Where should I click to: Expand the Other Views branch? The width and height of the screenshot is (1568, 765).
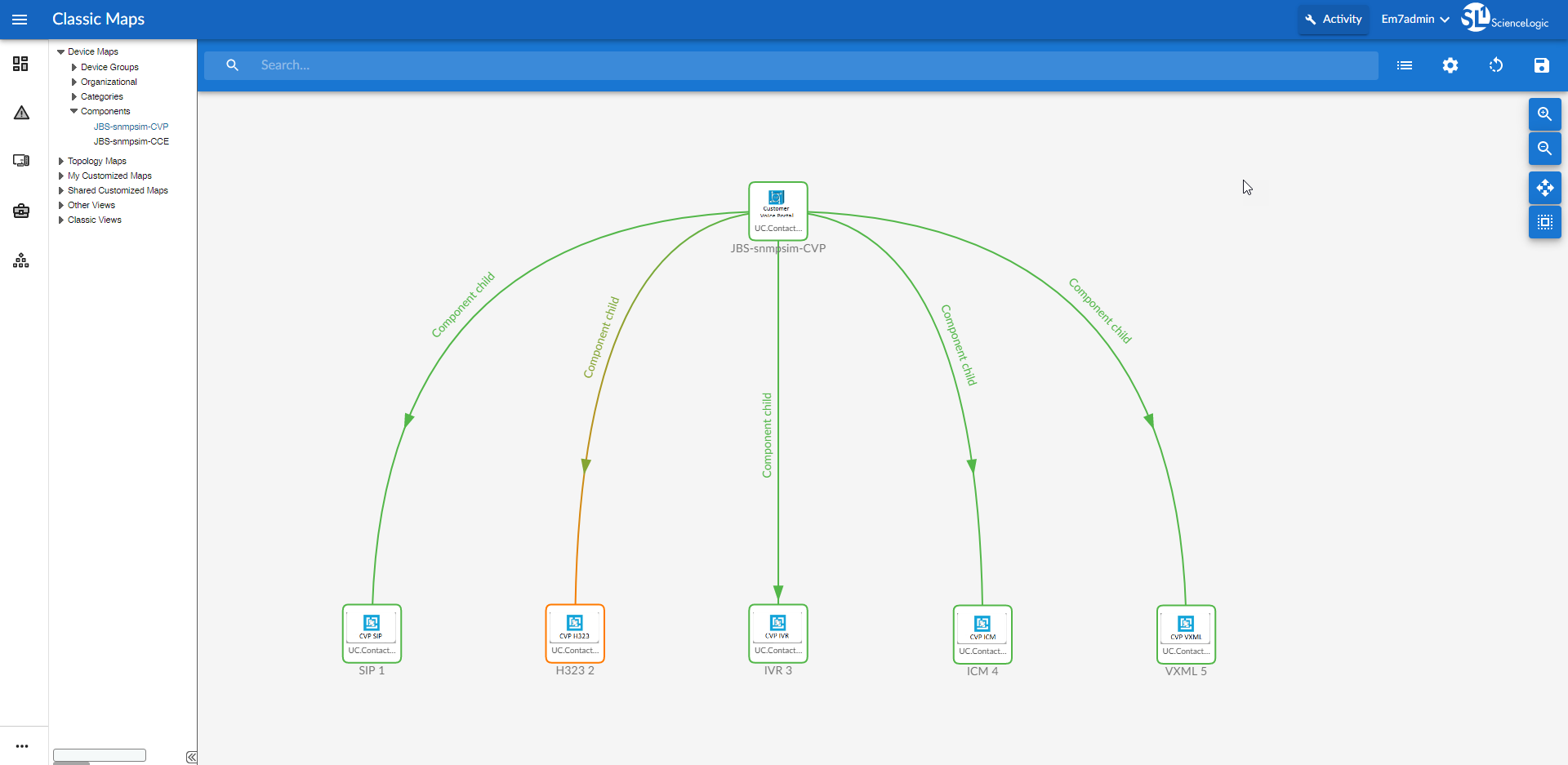pos(61,205)
